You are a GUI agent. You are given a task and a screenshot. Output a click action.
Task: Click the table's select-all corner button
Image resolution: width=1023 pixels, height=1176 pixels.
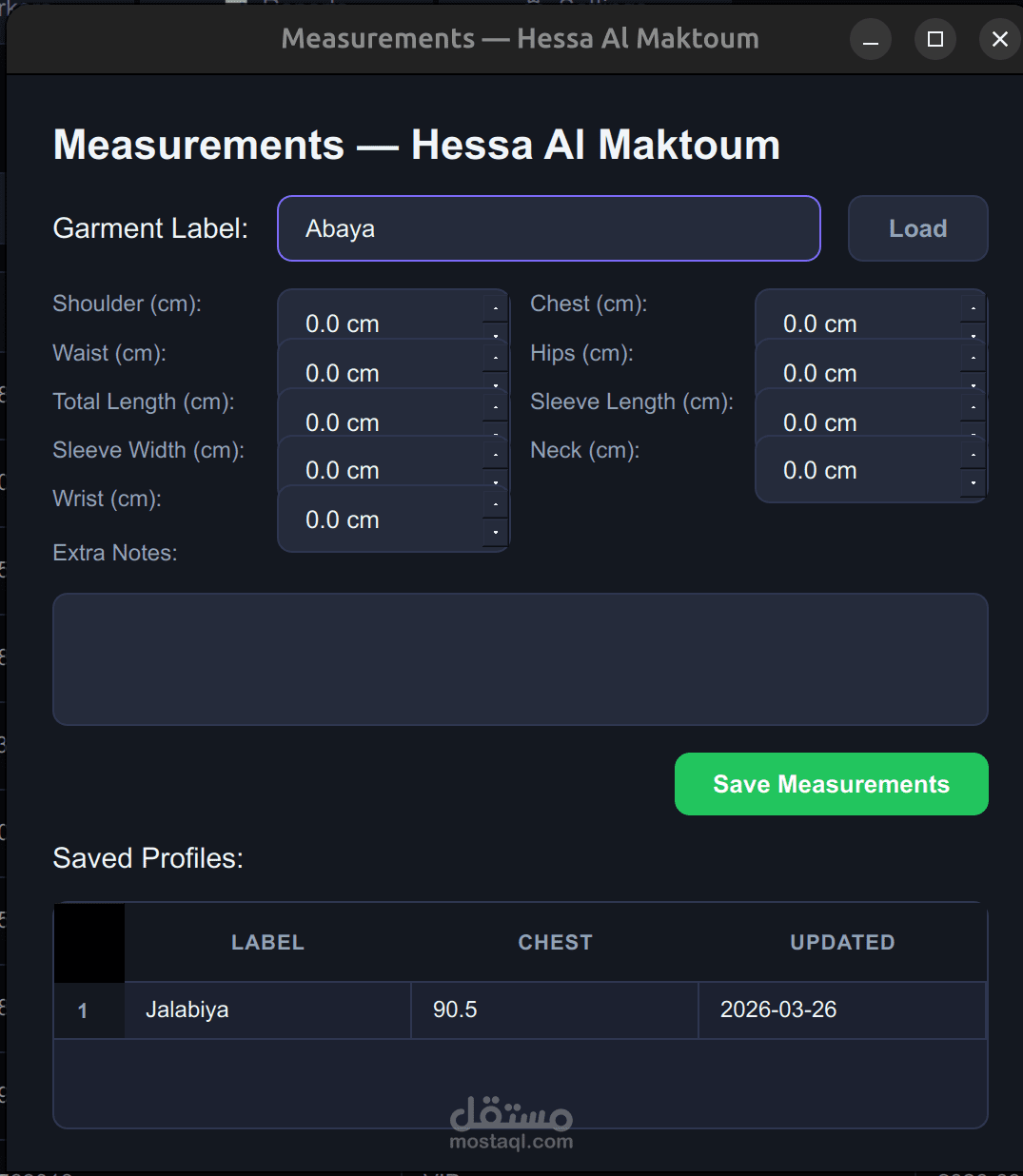[x=89, y=942]
